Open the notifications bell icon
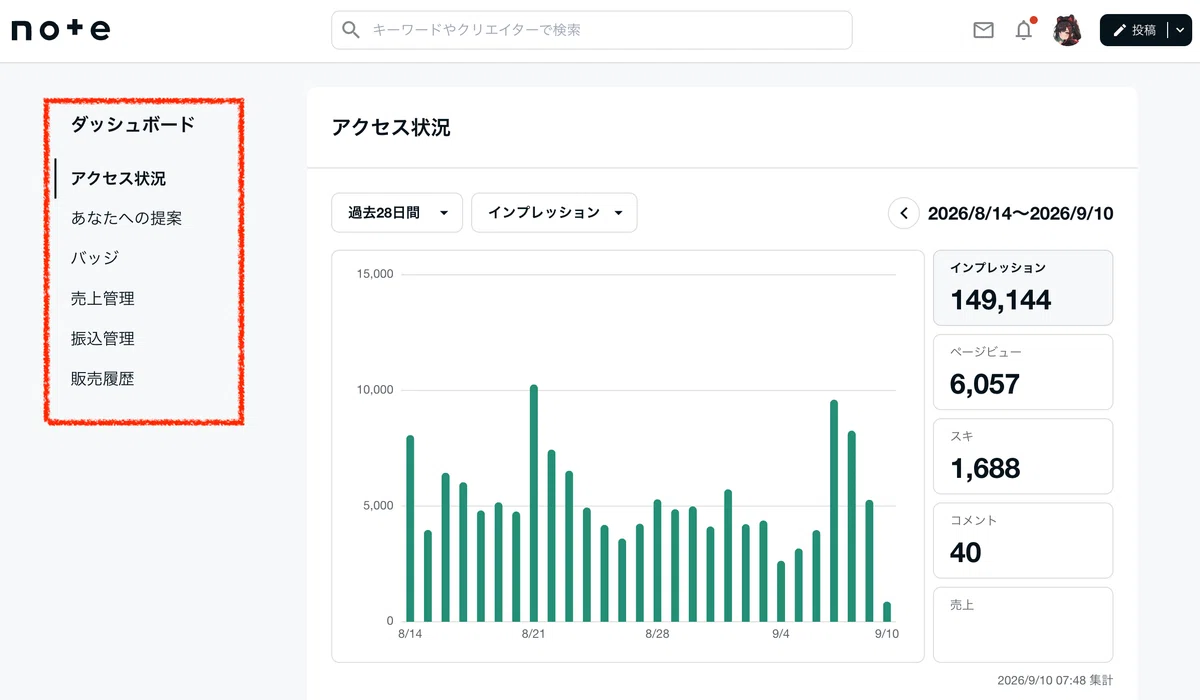 pos(1023,30)
